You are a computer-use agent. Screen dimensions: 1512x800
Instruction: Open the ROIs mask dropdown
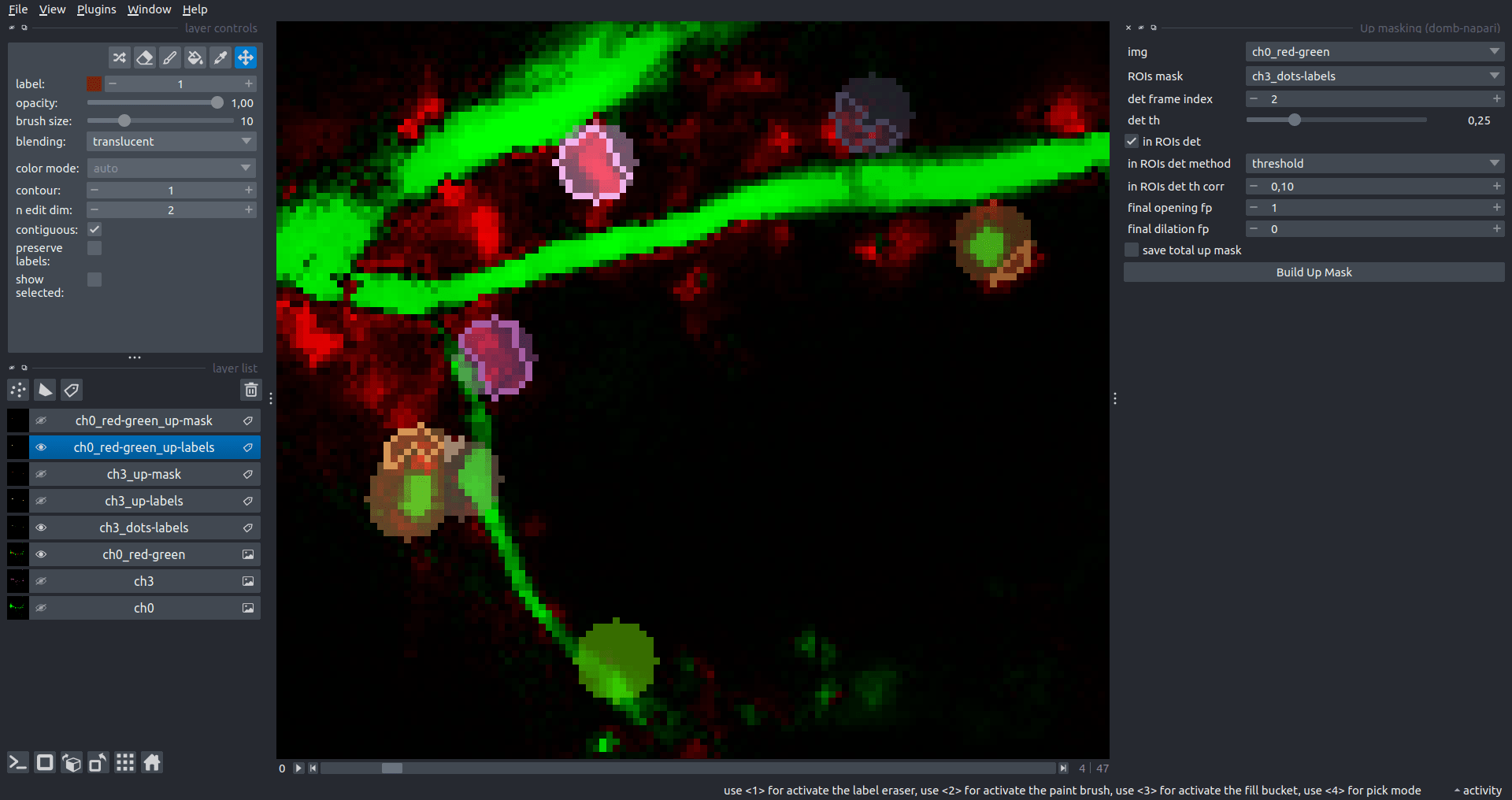[1375, 76]
